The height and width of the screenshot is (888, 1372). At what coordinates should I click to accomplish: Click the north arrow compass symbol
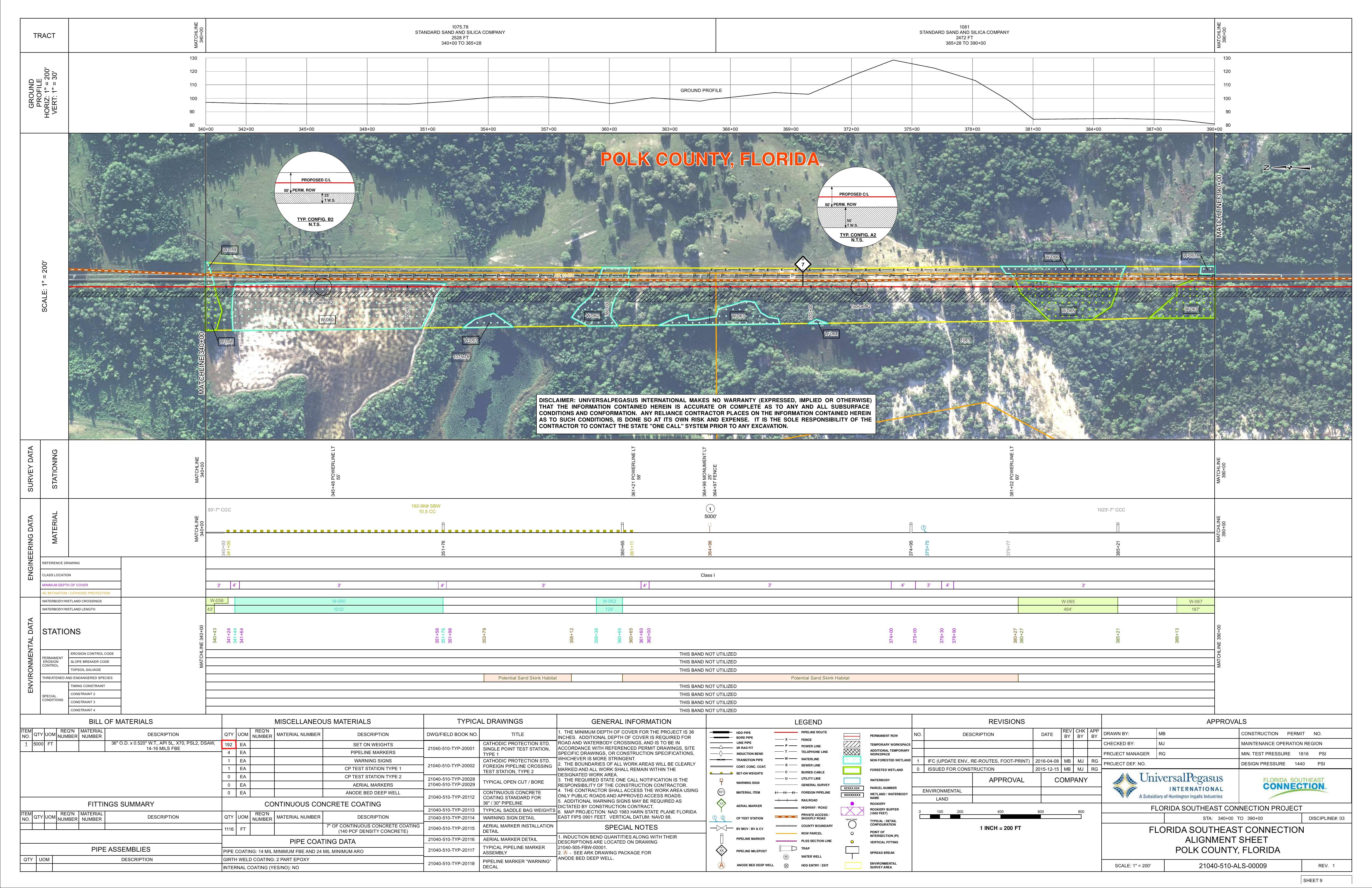(1290, 168)
